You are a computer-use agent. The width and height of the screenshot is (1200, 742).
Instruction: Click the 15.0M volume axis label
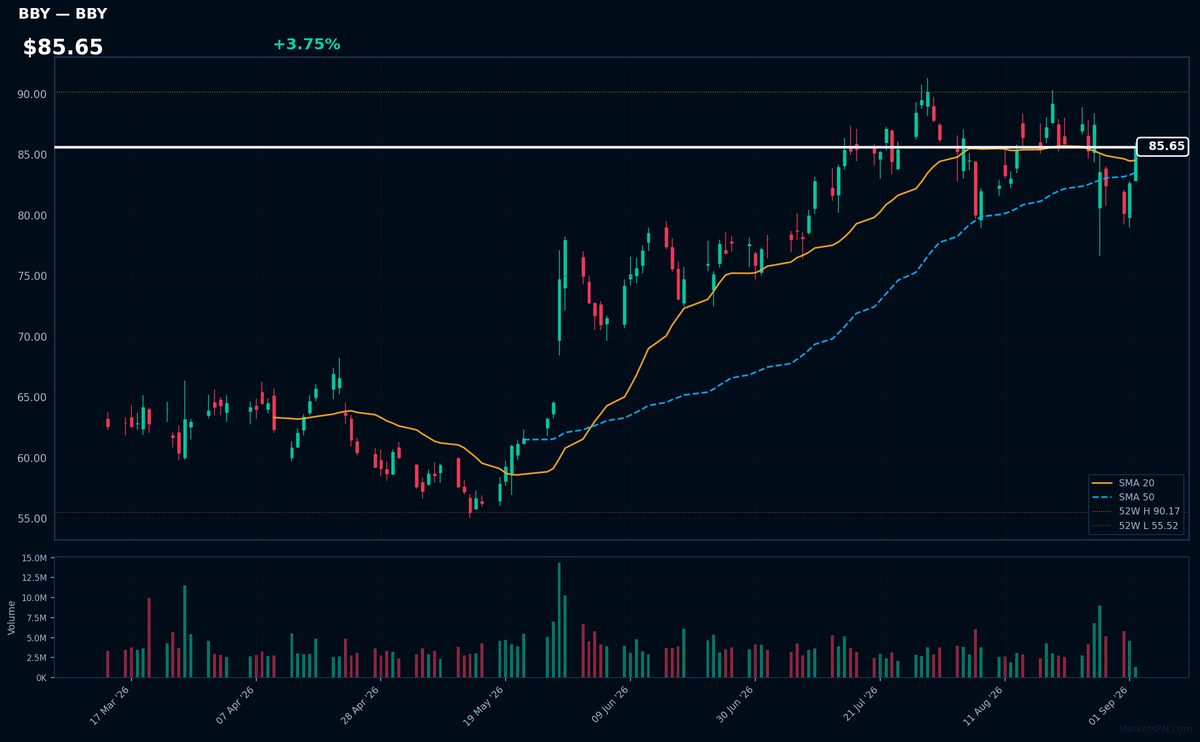point(33,558)
